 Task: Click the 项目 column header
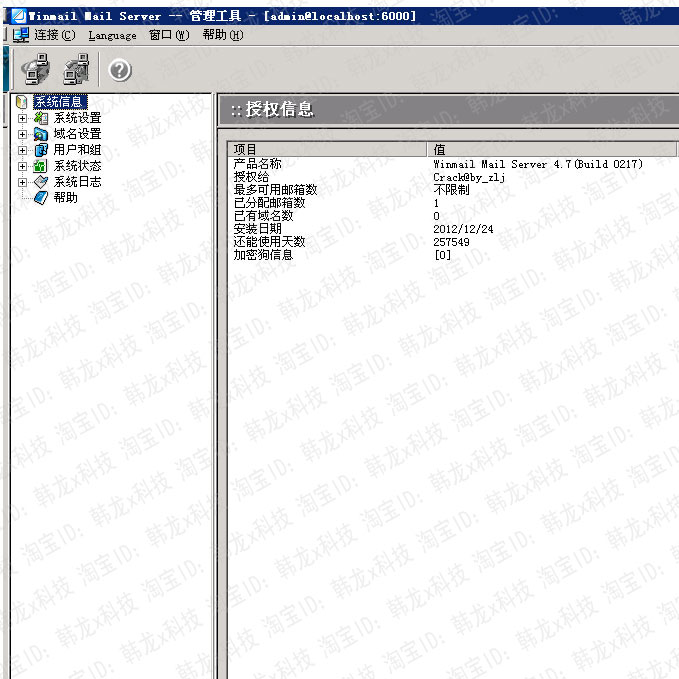327,149
